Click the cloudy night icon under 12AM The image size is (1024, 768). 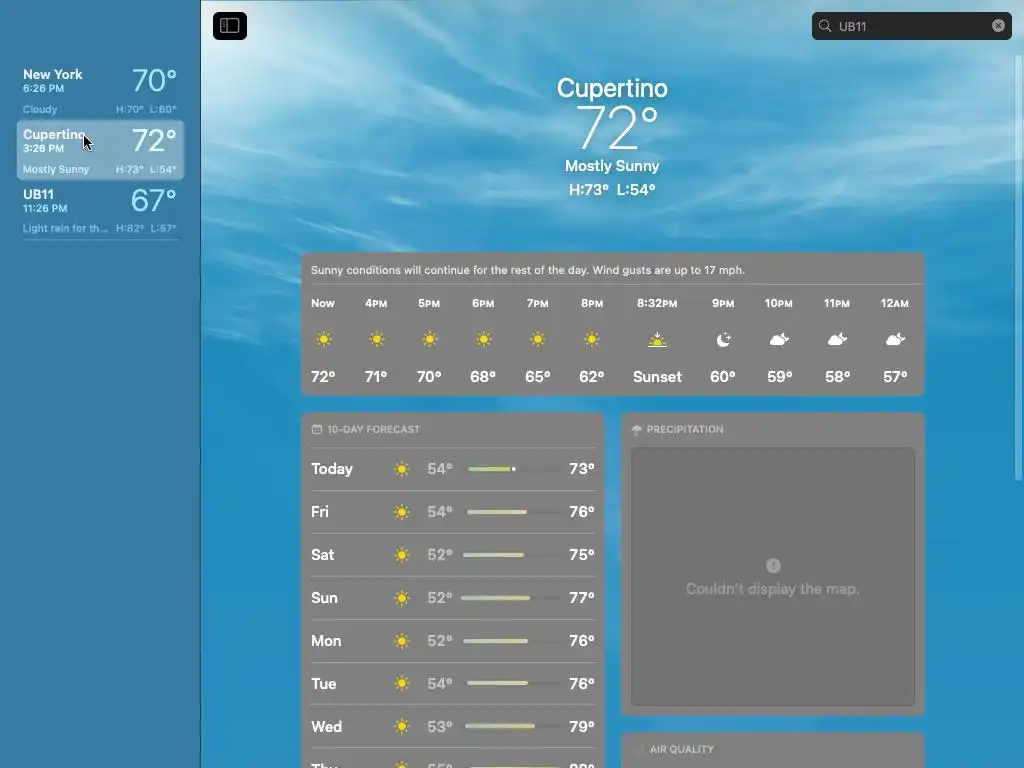[895, 339]
